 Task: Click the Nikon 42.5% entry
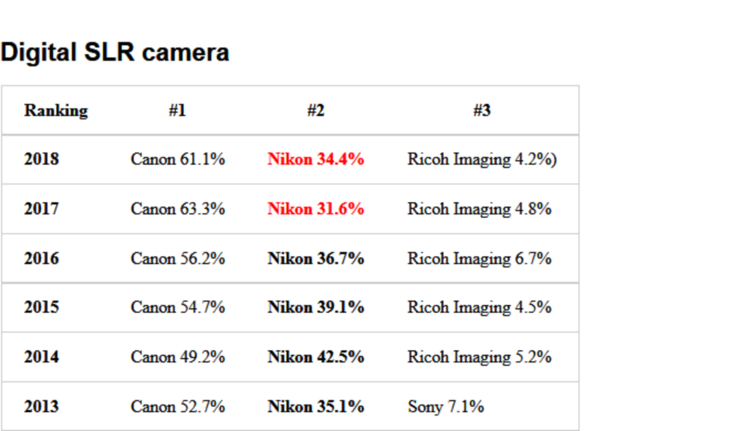pos(316,357)
